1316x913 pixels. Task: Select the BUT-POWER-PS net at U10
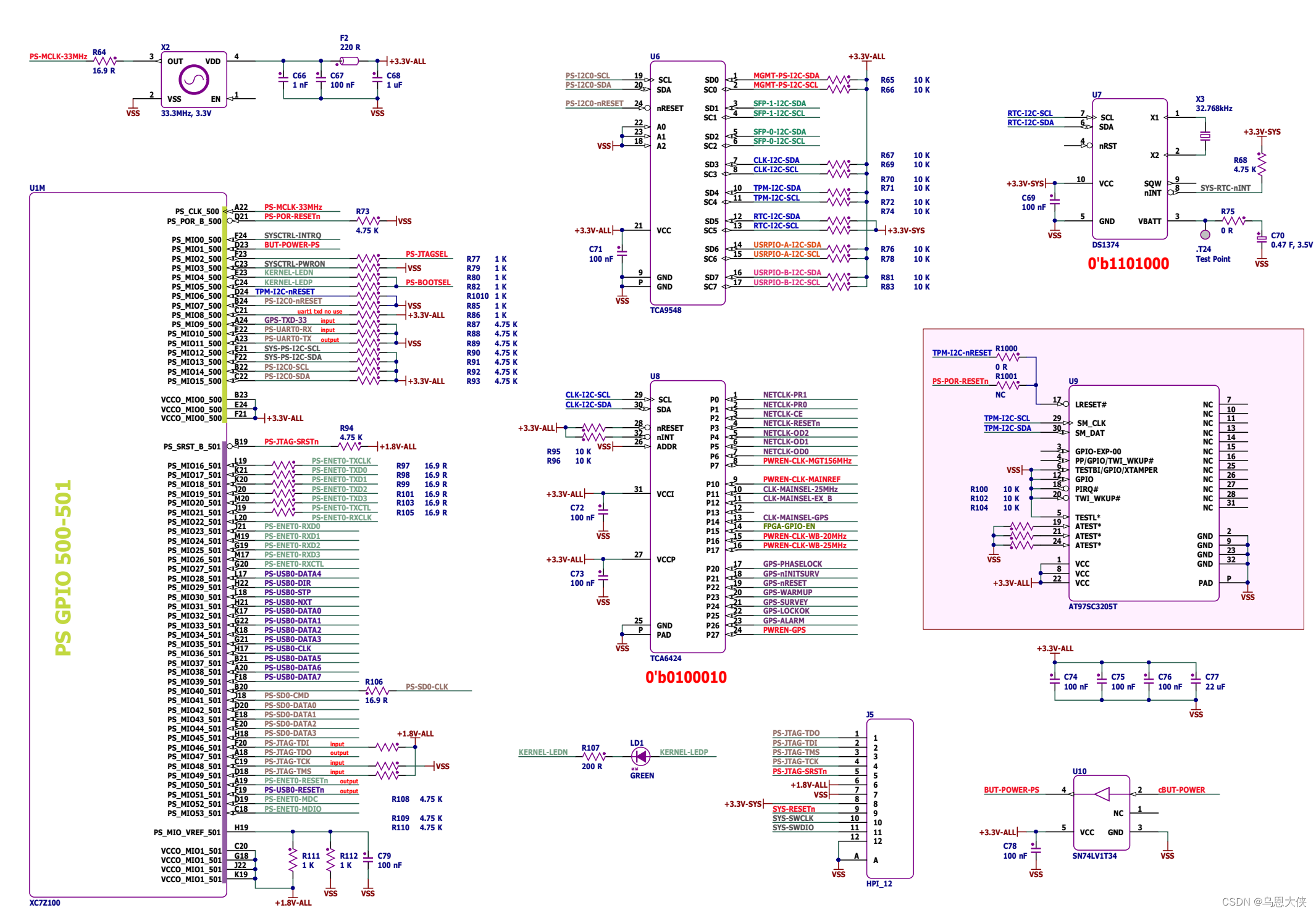click(1011, 790)
